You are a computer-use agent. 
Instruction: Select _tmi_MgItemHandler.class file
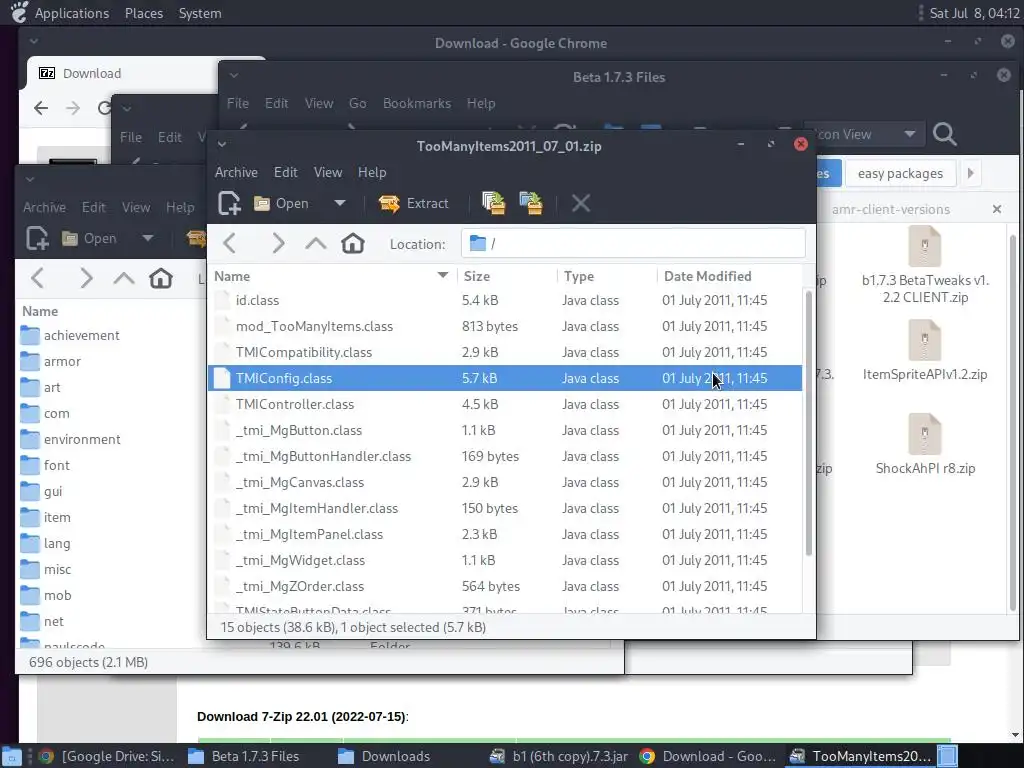pyautogui.click(x=505, y=508)
